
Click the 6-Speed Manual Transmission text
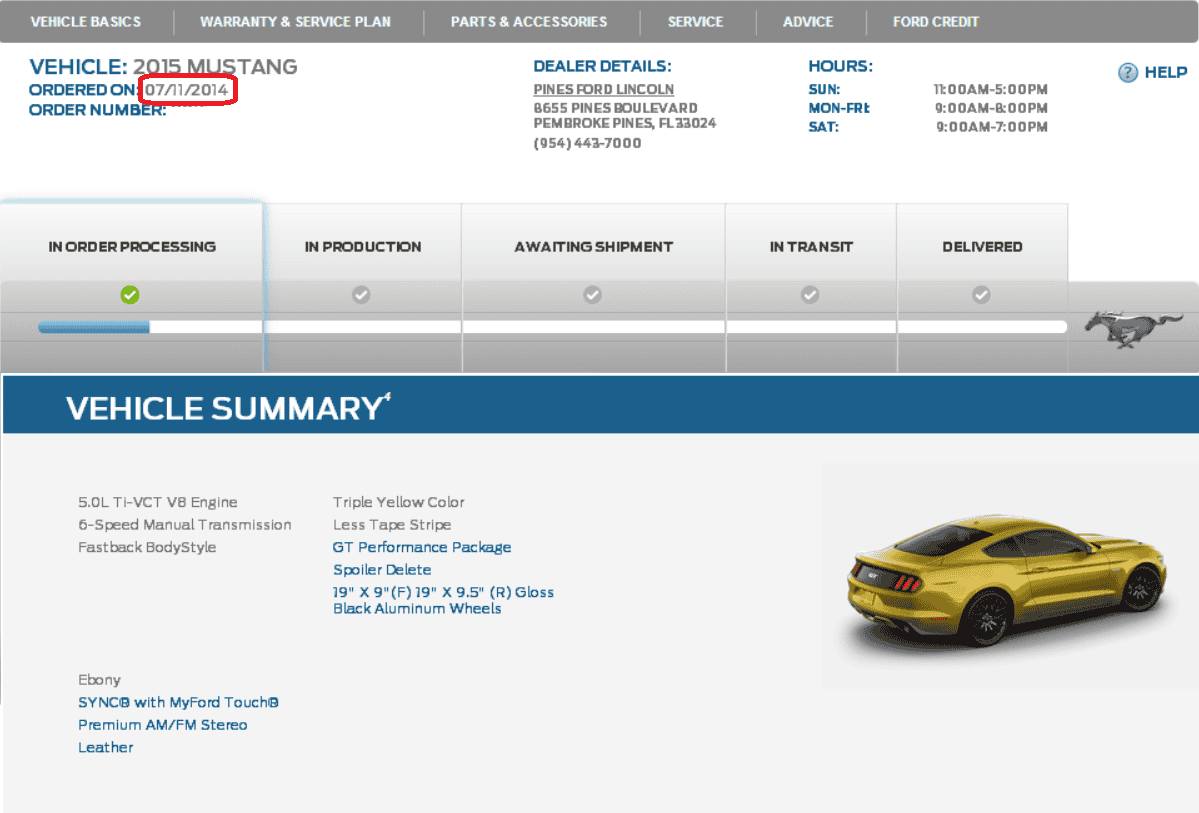coord(184,525)
